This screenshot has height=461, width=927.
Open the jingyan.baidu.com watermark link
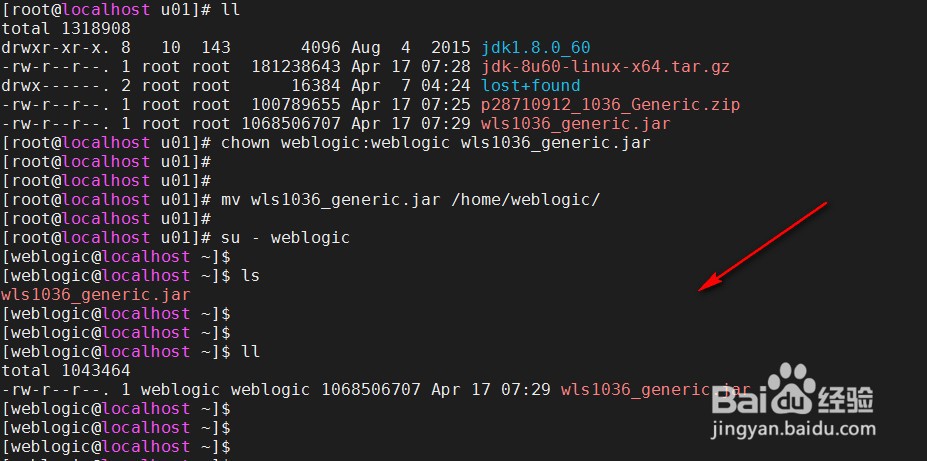[794, 428]
